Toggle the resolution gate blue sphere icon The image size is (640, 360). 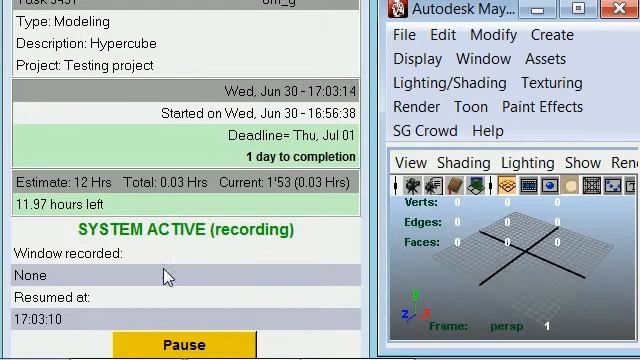(549, 186)
